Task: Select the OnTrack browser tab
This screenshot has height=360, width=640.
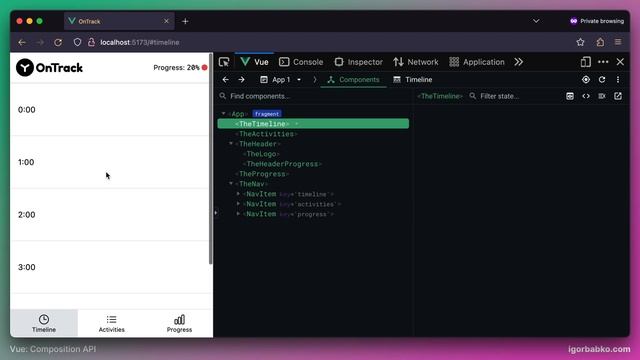Action: [x=119, y=21]
